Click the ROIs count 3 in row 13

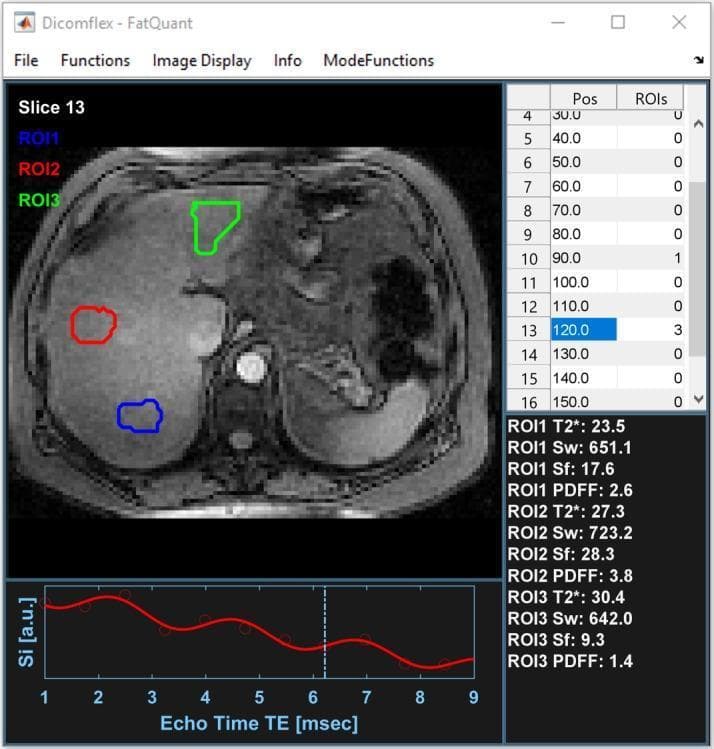pyautogui.click(x=650, y=330)
